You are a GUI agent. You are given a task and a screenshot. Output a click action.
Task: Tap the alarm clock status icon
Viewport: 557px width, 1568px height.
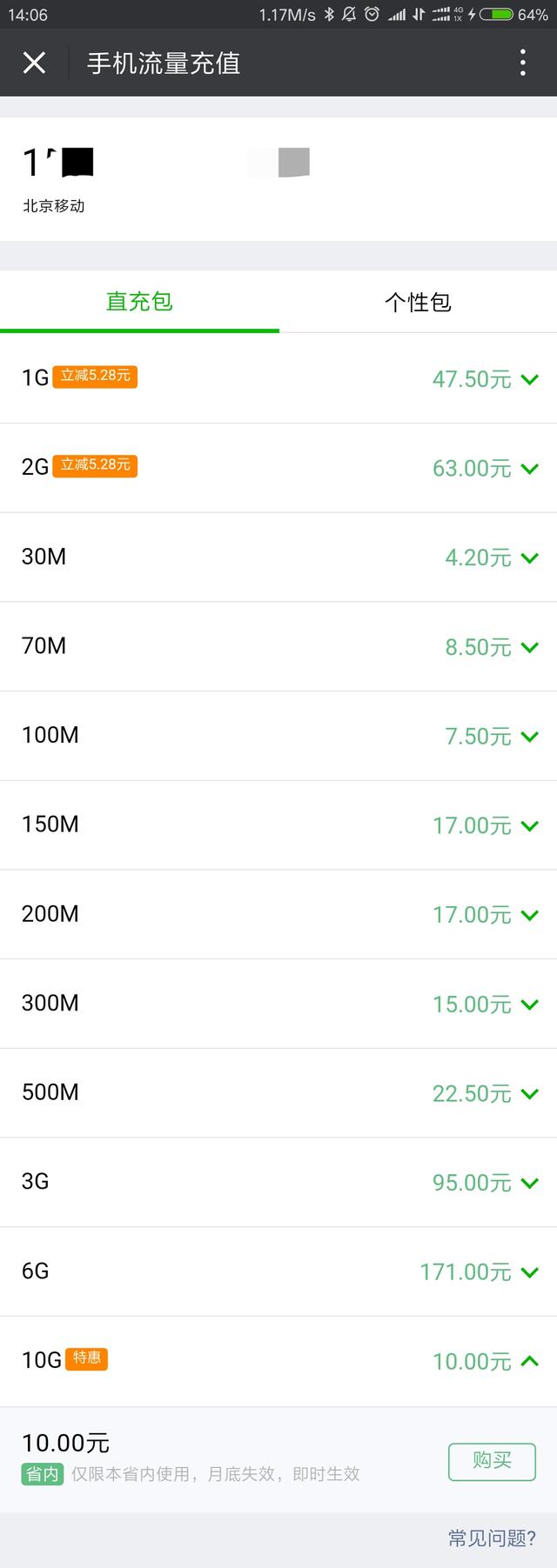pos(372,15)
